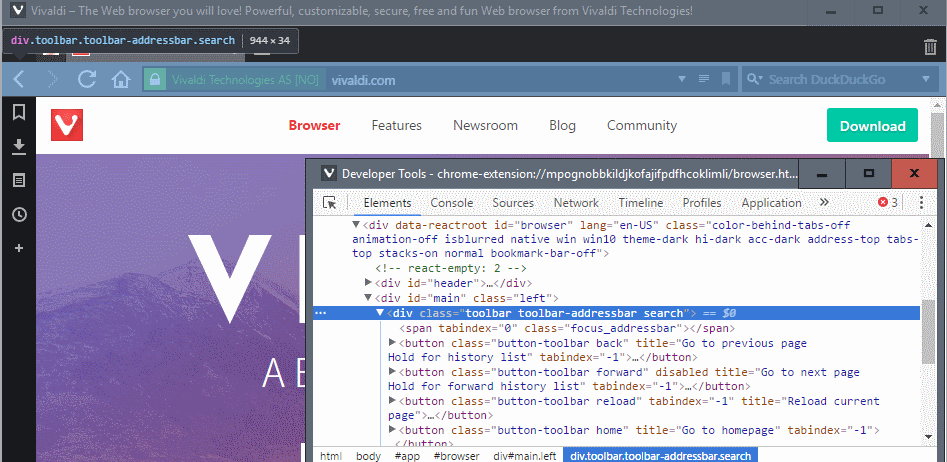Image resolution: width=947 pixels, height=462 pixels.
Task: Reload the current page in Vivaldi
Action: pyautogui.click(x=87, y=79)
